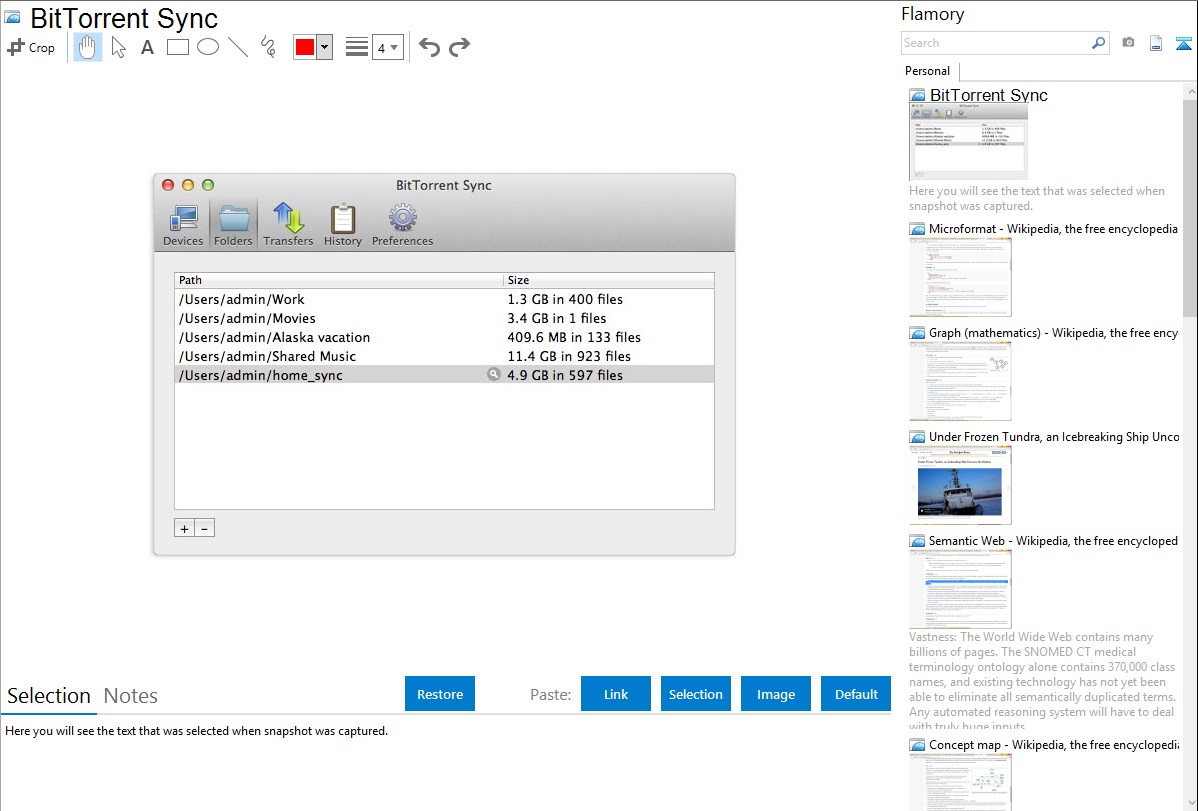Open the Graph (mathematics) Wikipedia snapshot thumbnail
1198x811 pixels.
coord(960,380)
